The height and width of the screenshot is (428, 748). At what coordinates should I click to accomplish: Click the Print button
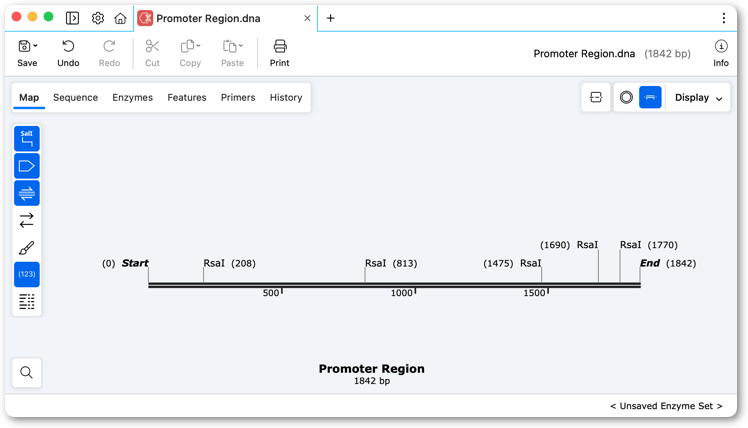tap(280, 53)
